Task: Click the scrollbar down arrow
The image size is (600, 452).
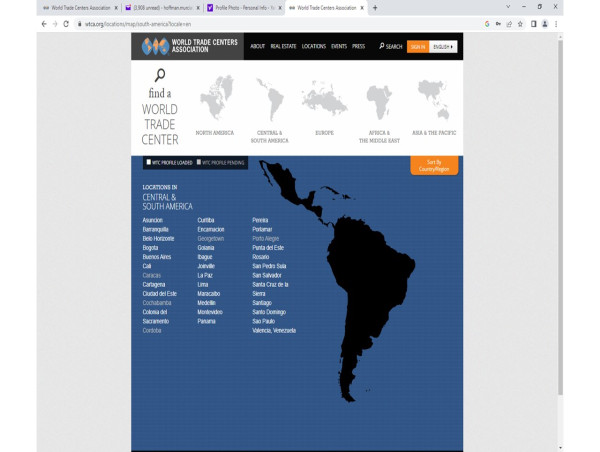Action: [x=560, y=447]
